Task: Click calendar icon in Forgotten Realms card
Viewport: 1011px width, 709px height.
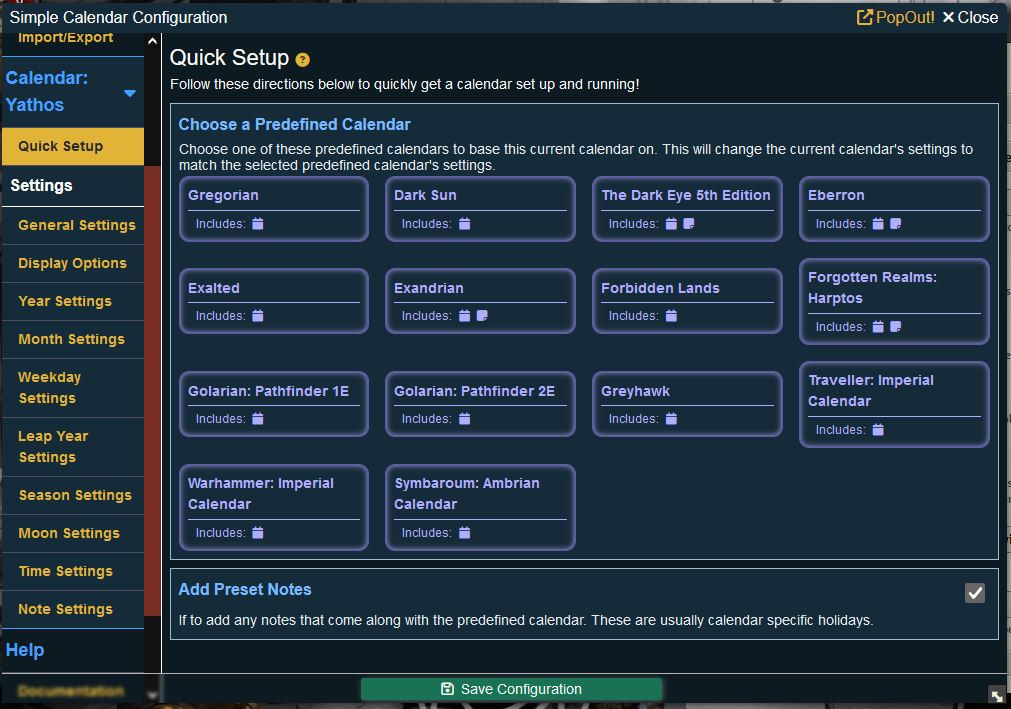Action: (878, 327)
